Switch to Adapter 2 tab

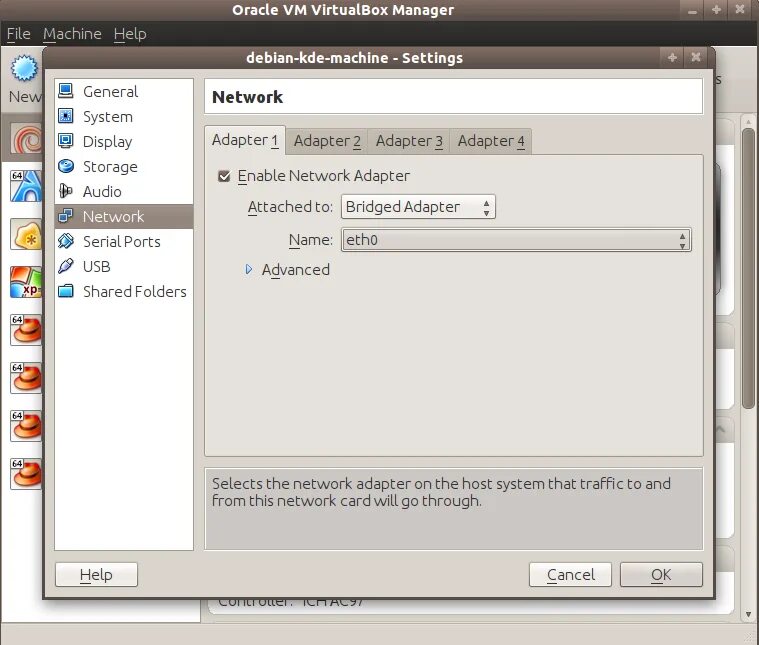coord(327,141)
